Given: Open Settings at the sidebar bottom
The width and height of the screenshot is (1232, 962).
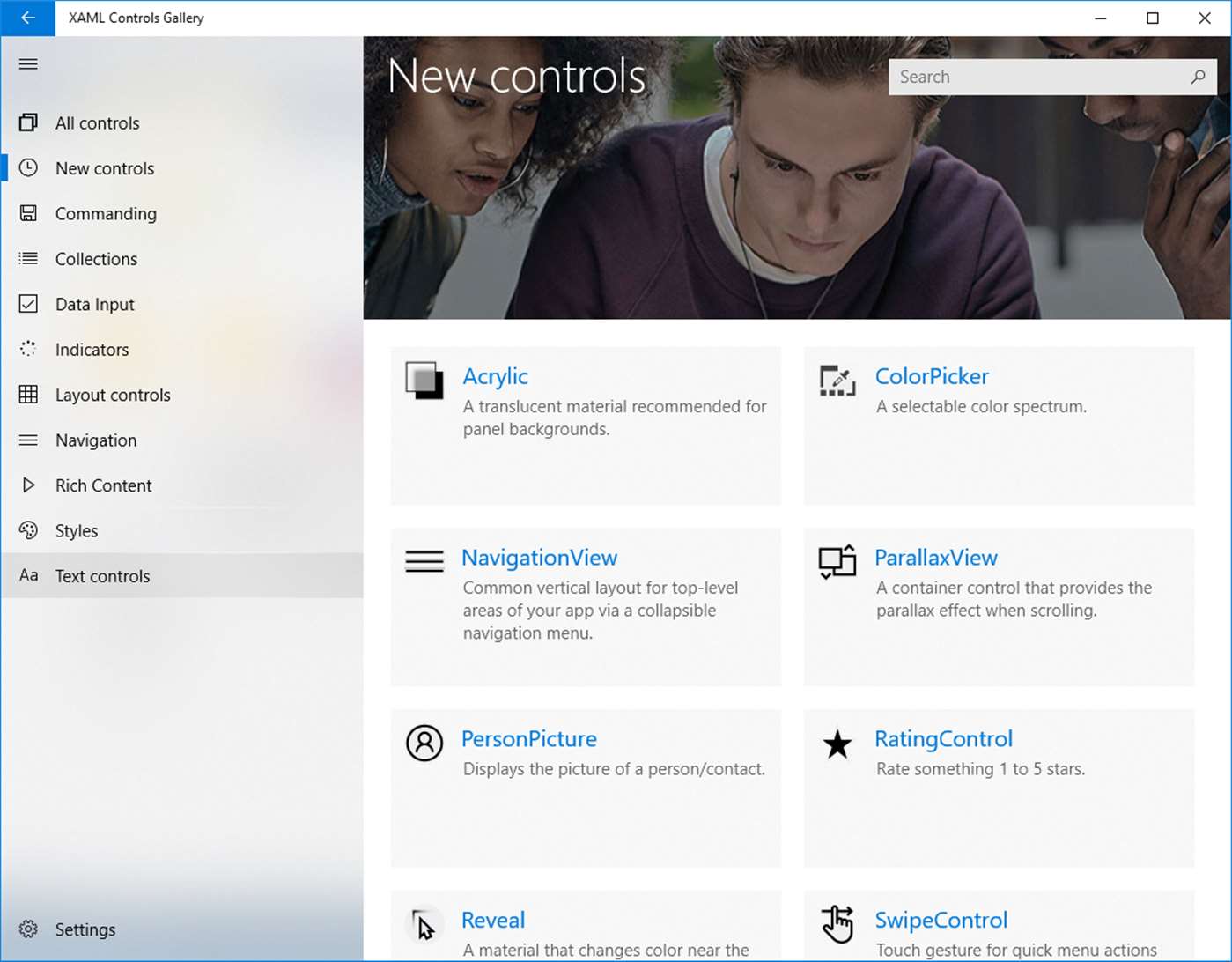Looking at the screenshot, I should click(181, 929).
